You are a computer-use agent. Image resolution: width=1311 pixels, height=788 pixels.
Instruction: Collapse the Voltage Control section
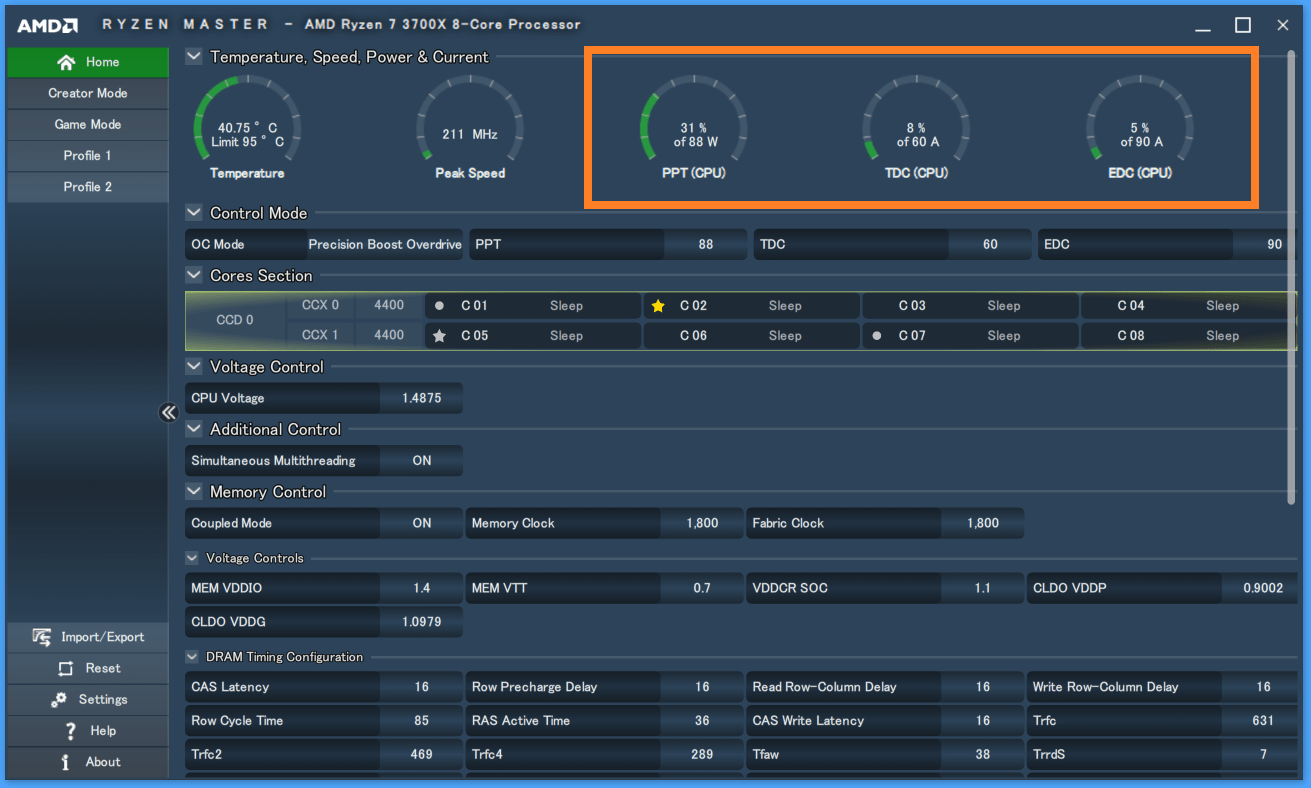coord(194,367)
